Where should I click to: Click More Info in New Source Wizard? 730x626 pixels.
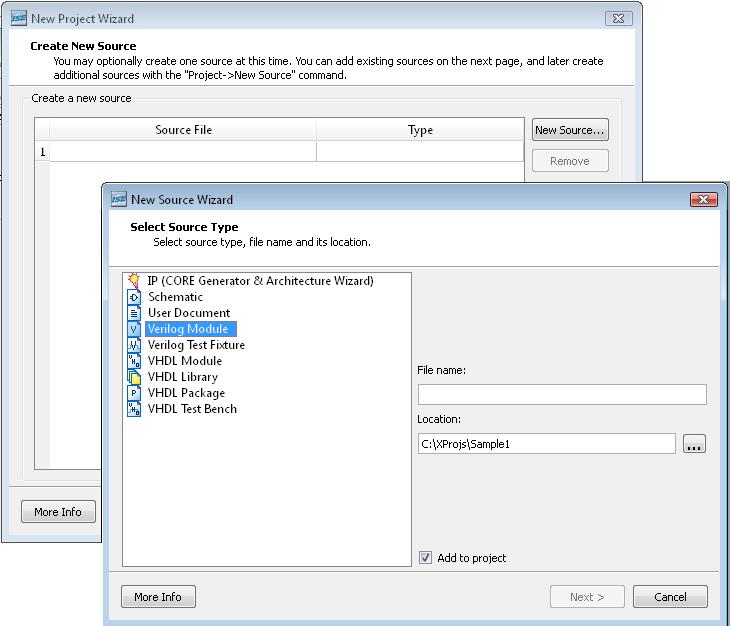(x=158, y=597)
